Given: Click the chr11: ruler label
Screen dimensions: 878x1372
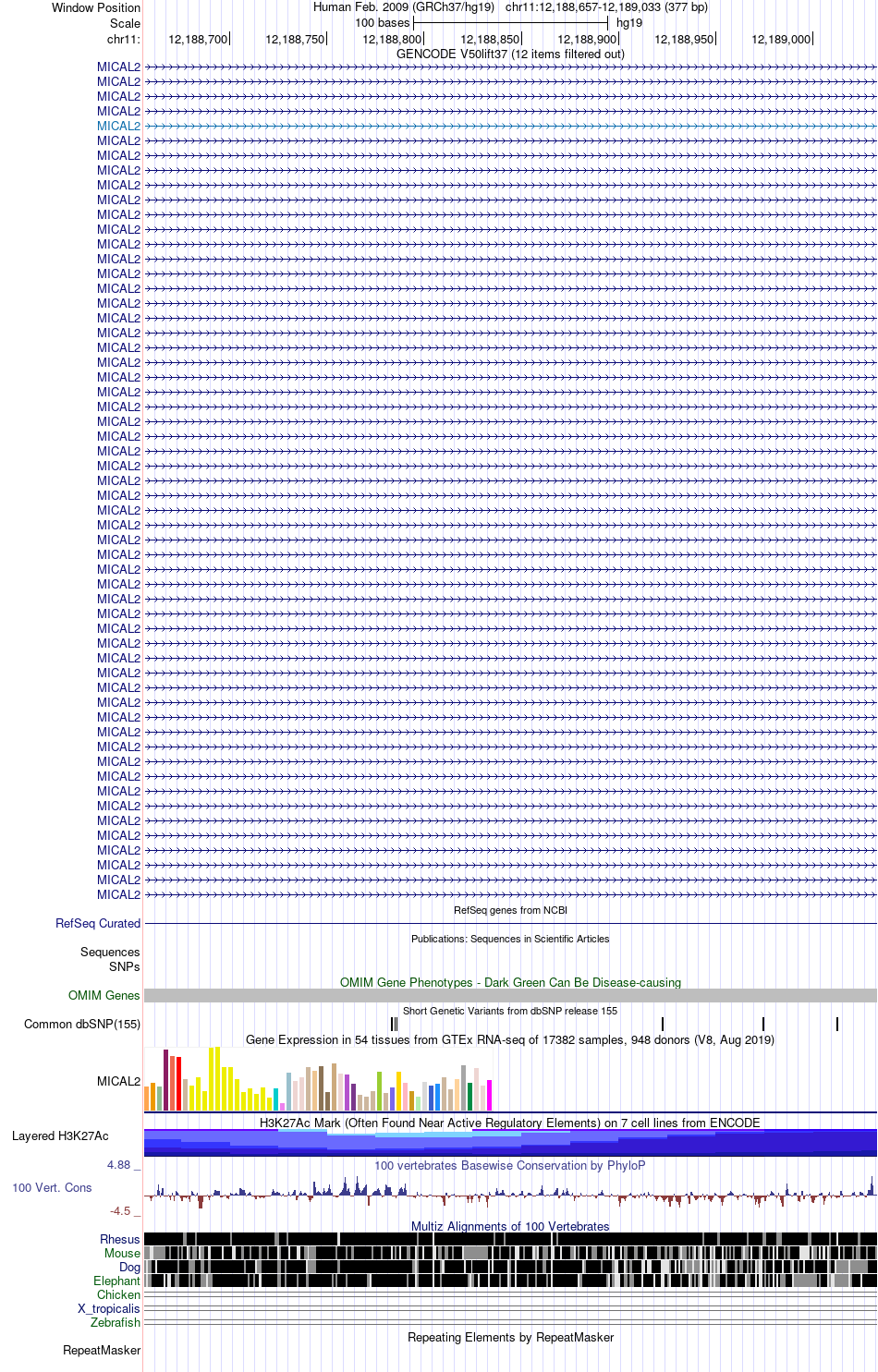Looking at the screenshot, I should tap(124, 39).
